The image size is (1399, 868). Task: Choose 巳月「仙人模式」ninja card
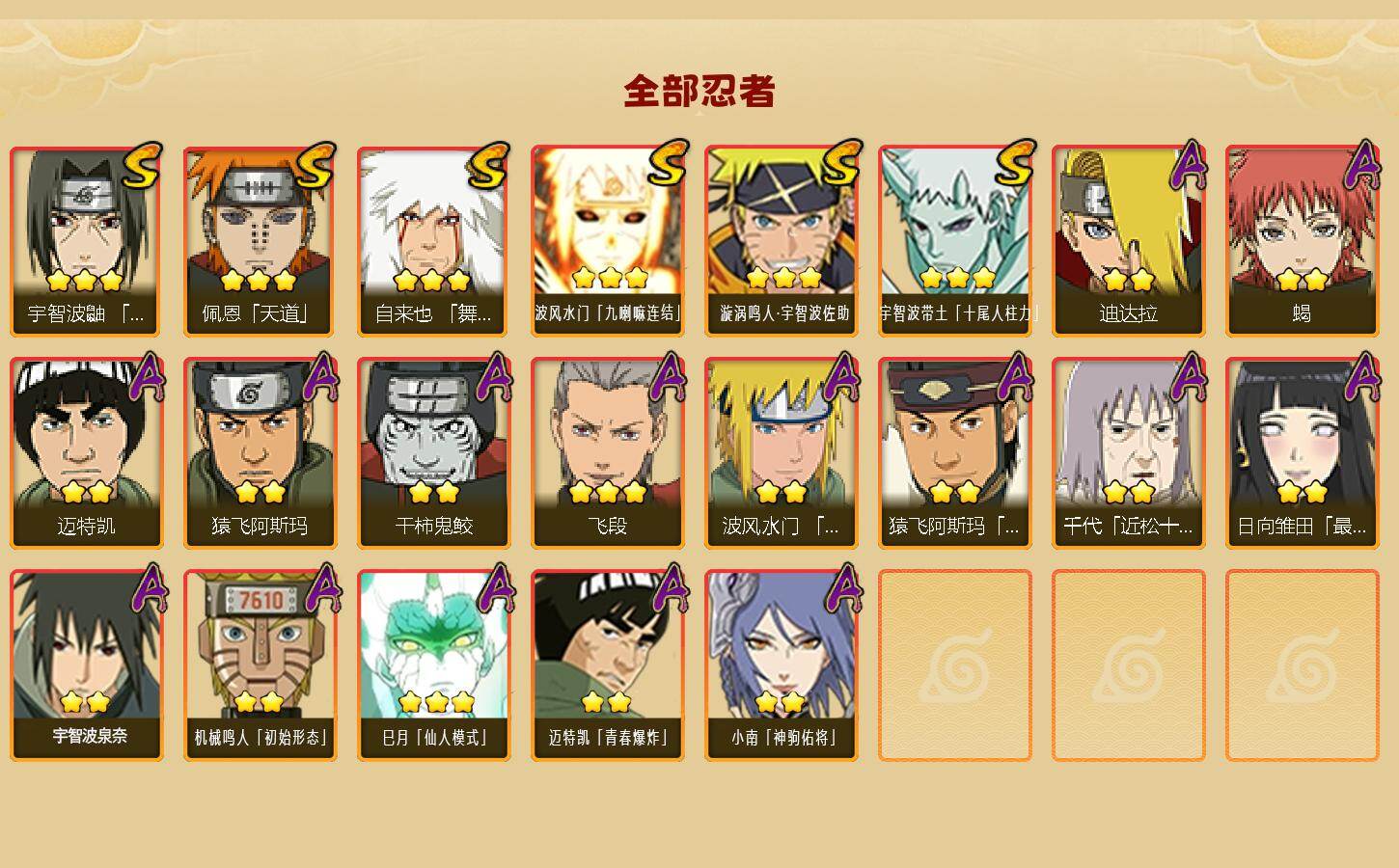click(x=433, y=665)
